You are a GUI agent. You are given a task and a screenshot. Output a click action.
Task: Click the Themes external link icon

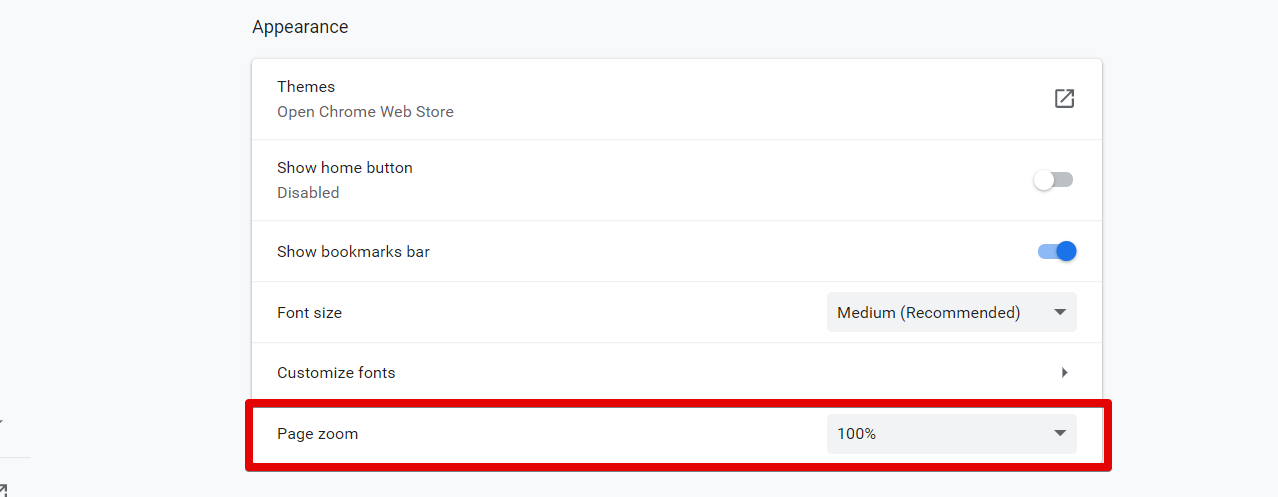[x=1064, y=98]
